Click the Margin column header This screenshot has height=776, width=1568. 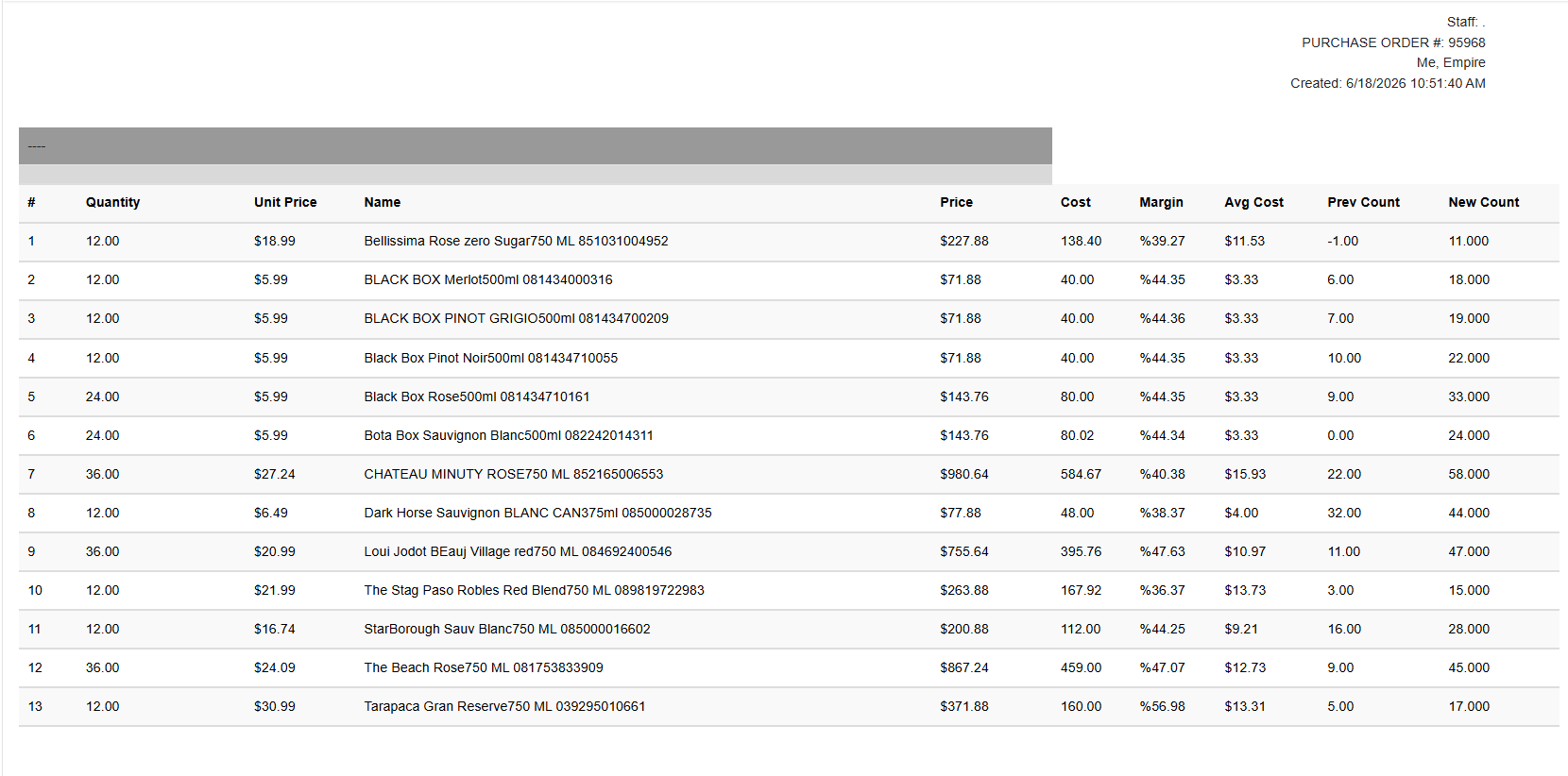pyautogui.click(x=1161, y=202)
